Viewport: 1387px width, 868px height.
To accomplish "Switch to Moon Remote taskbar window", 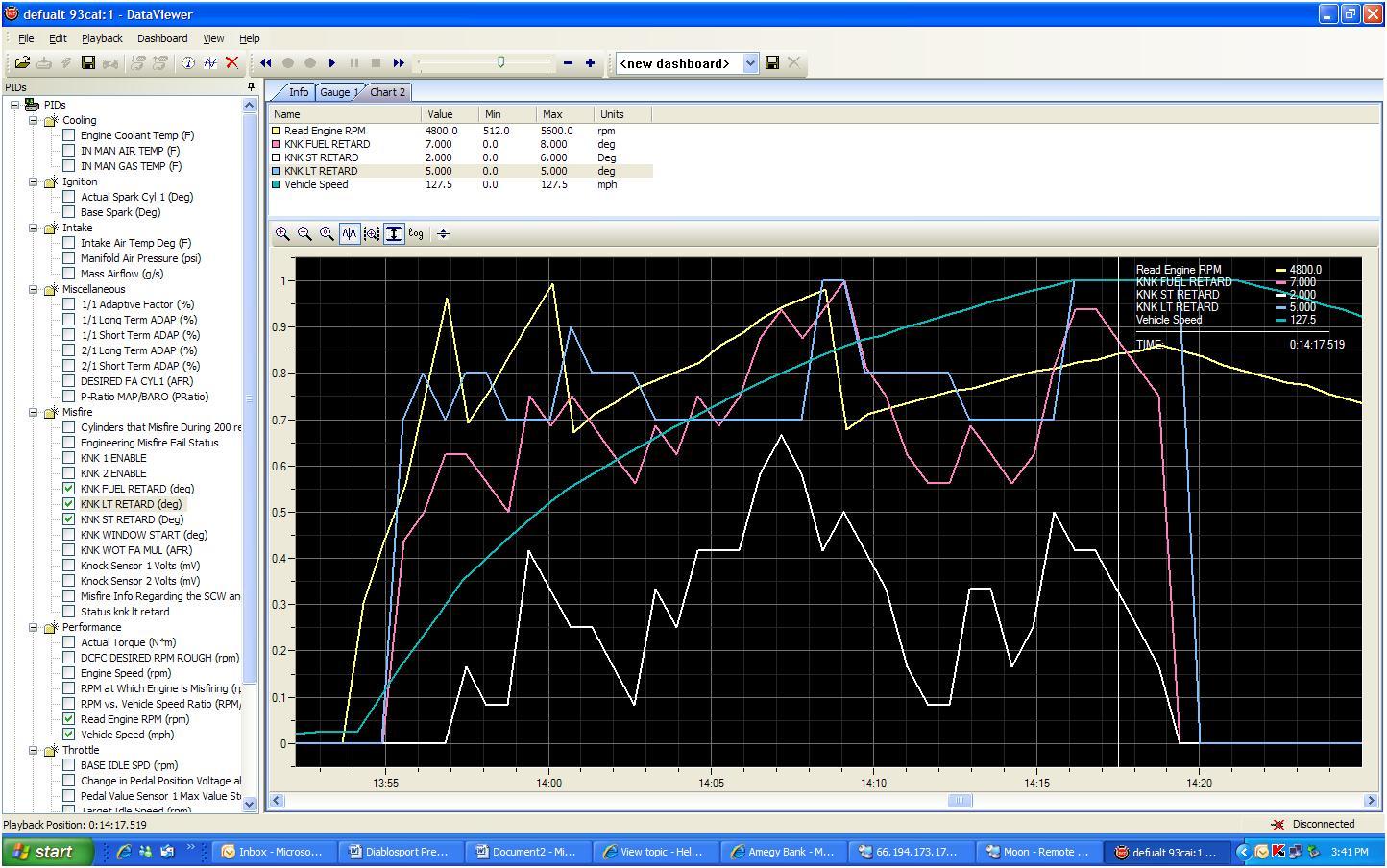I will click(x=1037, y=852).
